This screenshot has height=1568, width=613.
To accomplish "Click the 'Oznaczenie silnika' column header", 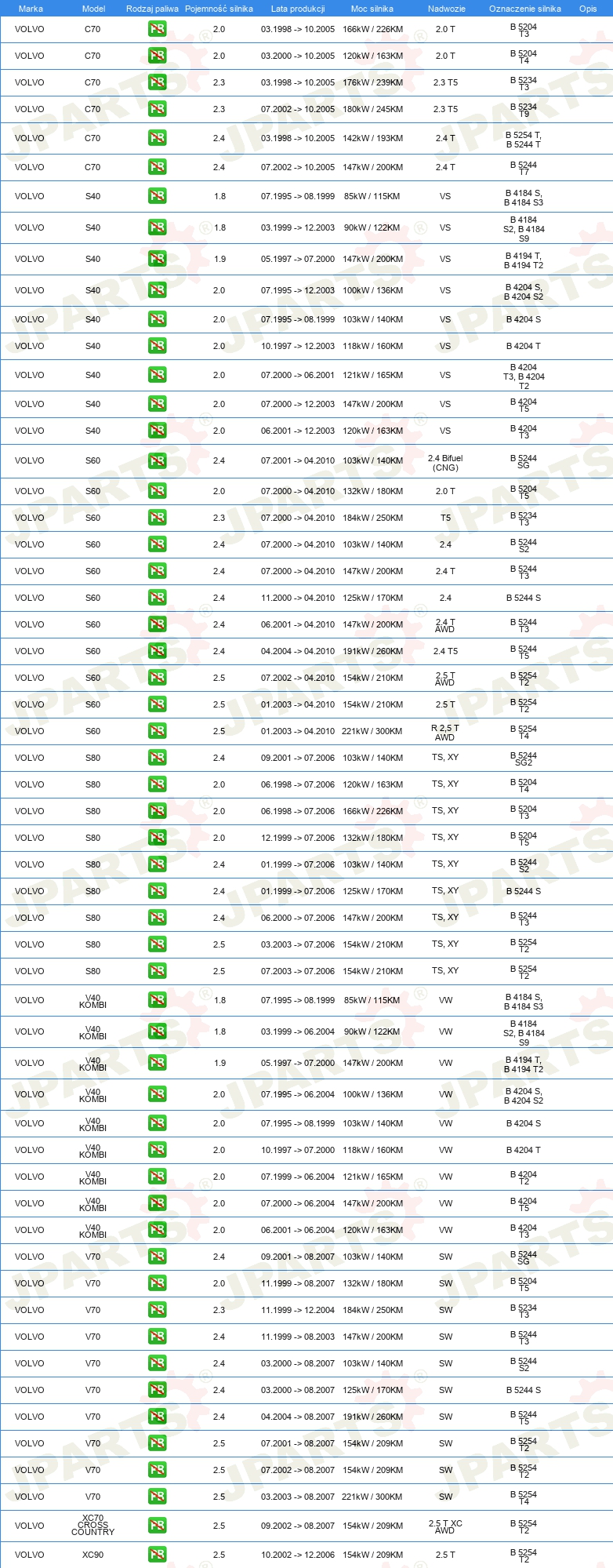I will pyautogui.click(x=525, y=9).
